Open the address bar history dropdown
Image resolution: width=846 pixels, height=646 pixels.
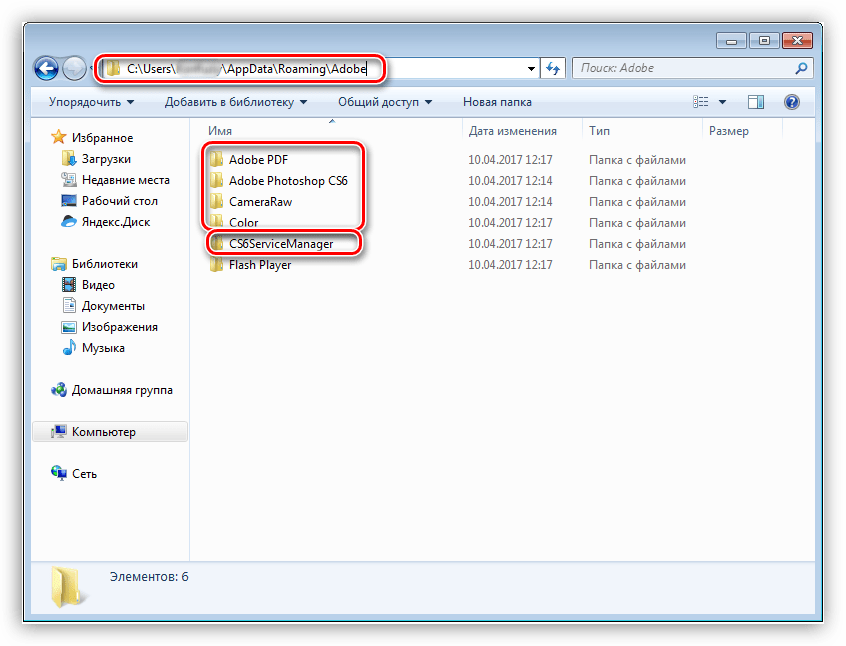click(531, 69)
